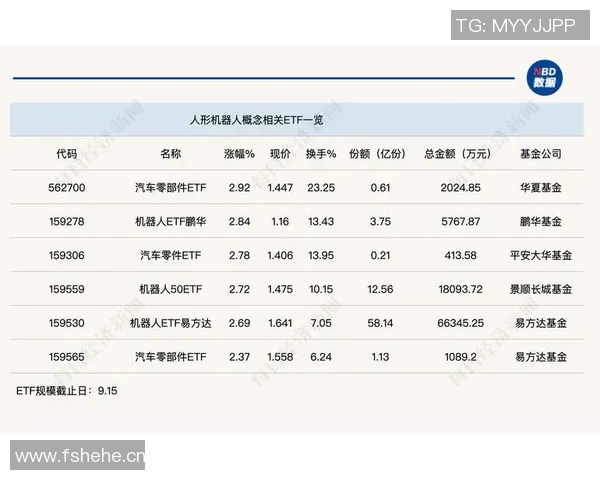Image resolution: width=600 pixels, height=480 pixels.
Task: Click the 名称 column header
Action: click(170, 154)
